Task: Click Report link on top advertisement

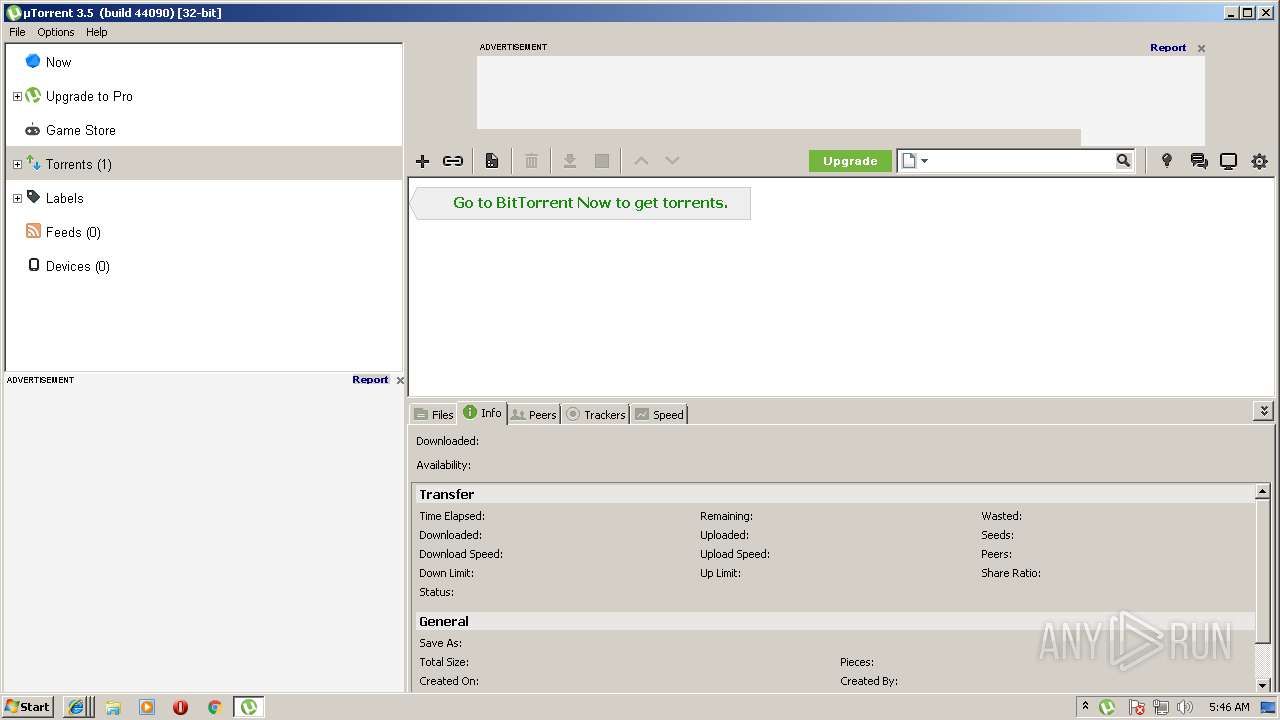Action: (1168, 47)
